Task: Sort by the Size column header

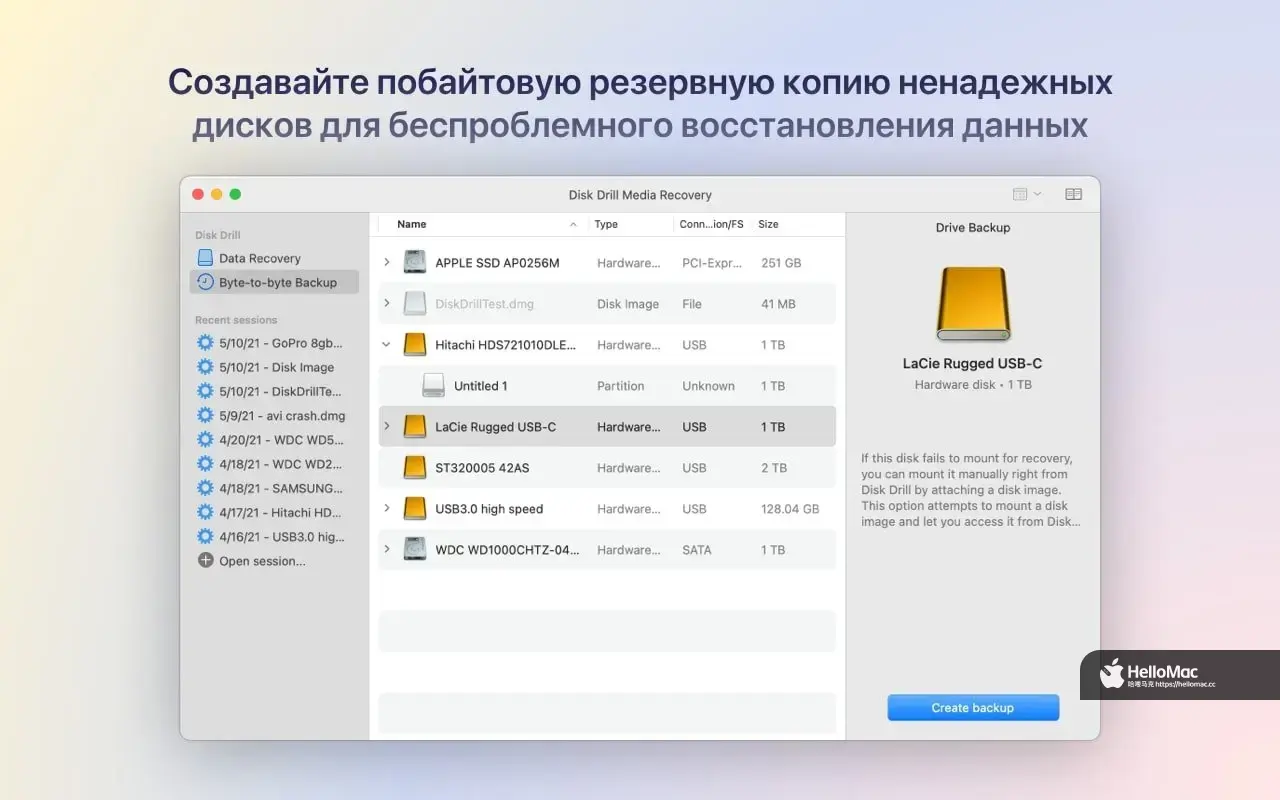Action: pyautogui.click(x=794, y=225)
